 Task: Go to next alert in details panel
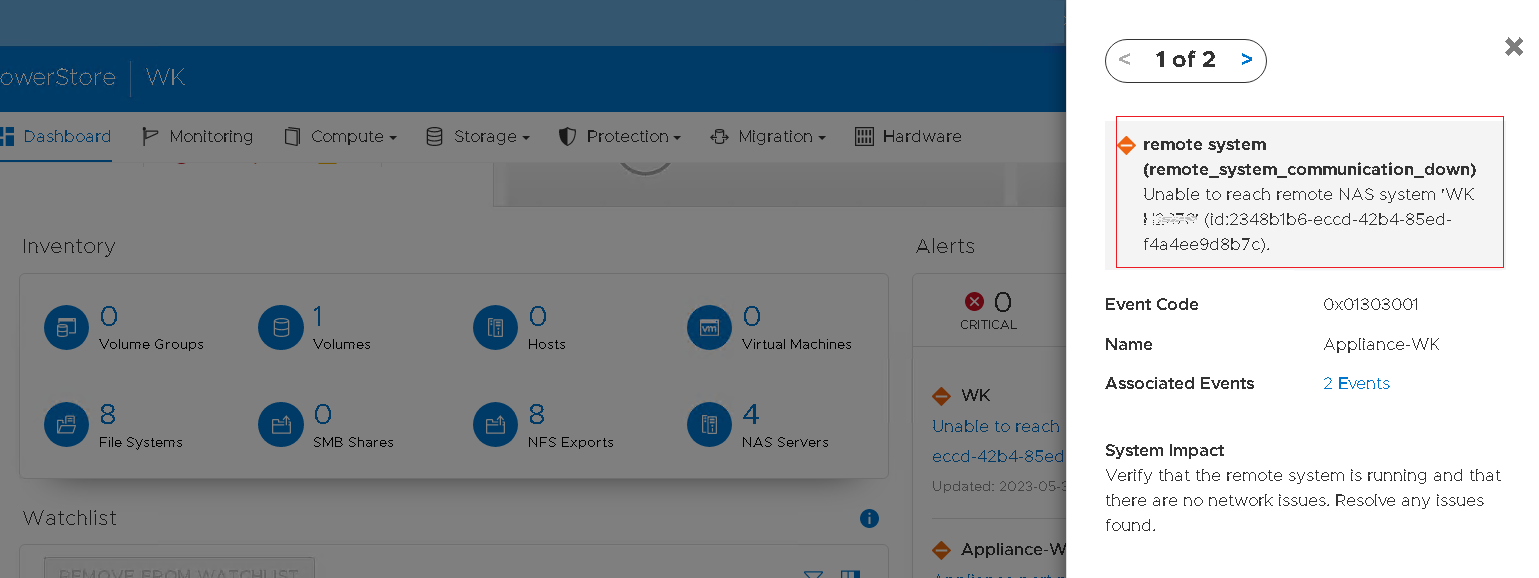[x=1246, y=59]
